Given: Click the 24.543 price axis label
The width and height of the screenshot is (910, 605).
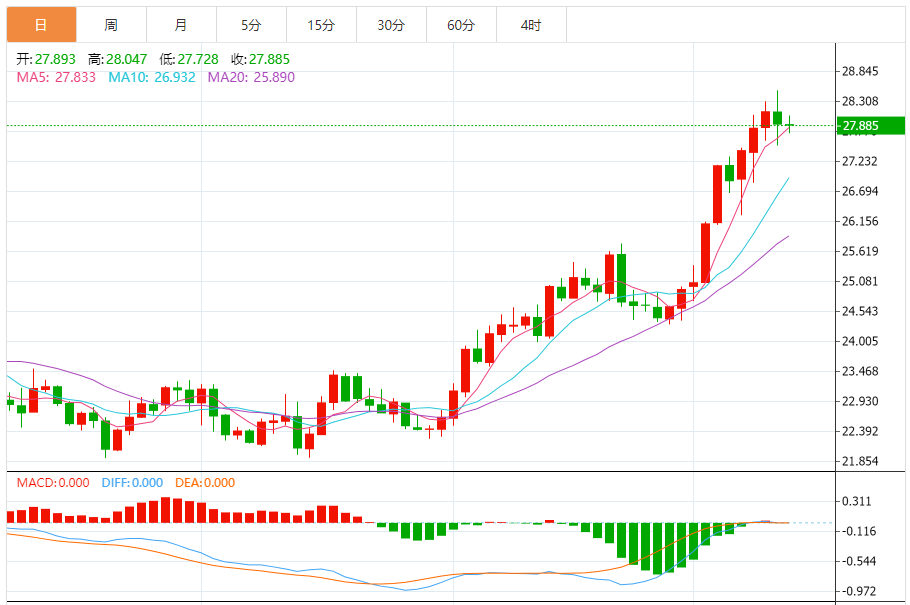Looking at the screenshot, I should pyautogui.click(x=860, y=311).
